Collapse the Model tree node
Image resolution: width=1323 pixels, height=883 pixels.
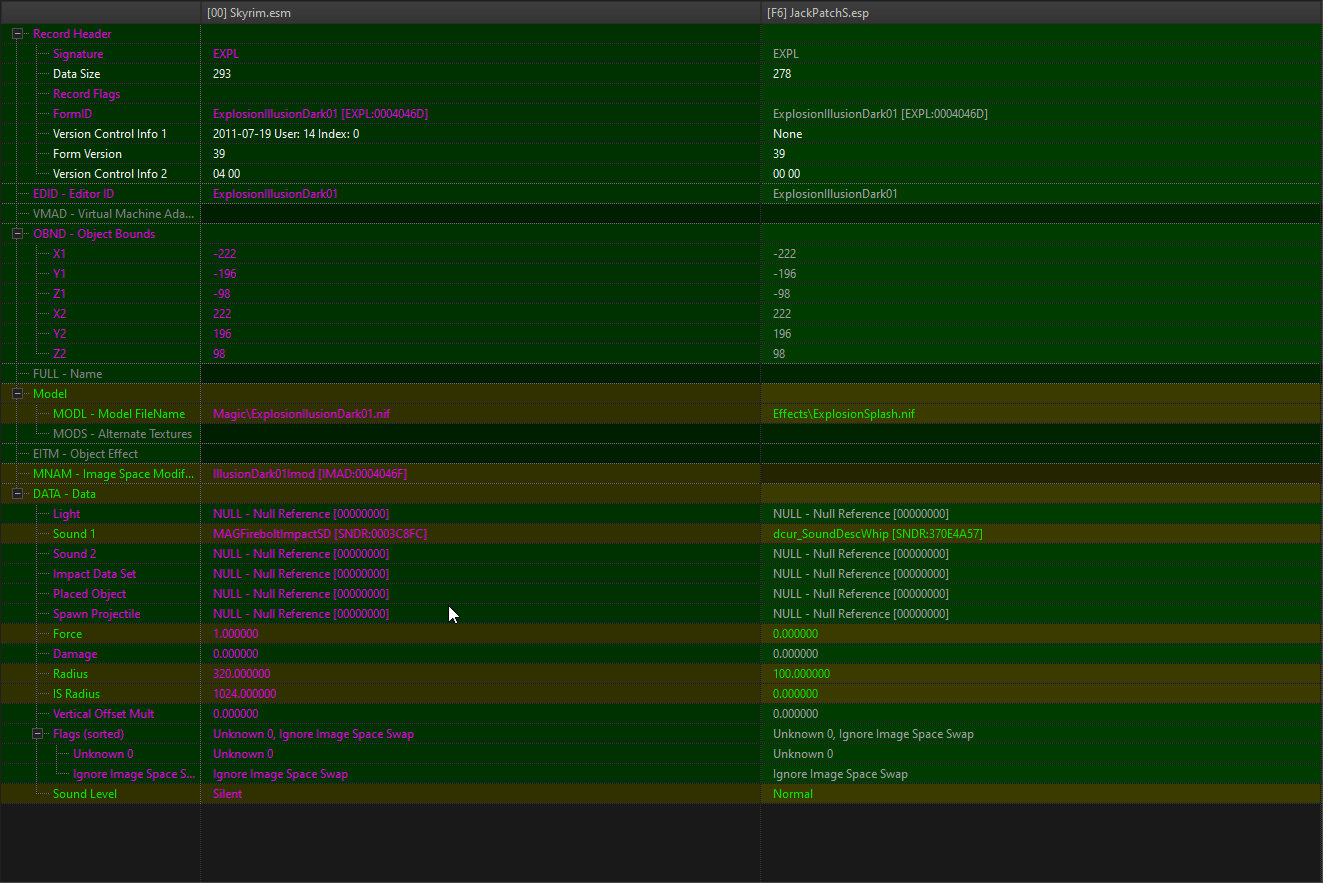point(17,394)
